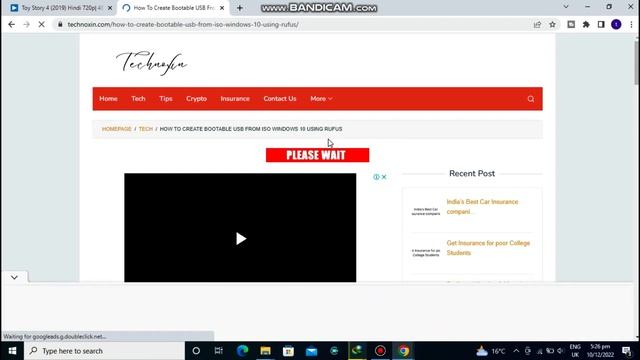Follow the HOMEPAGE breadcrumb link

pyautogui.click(x=116, y=129)
